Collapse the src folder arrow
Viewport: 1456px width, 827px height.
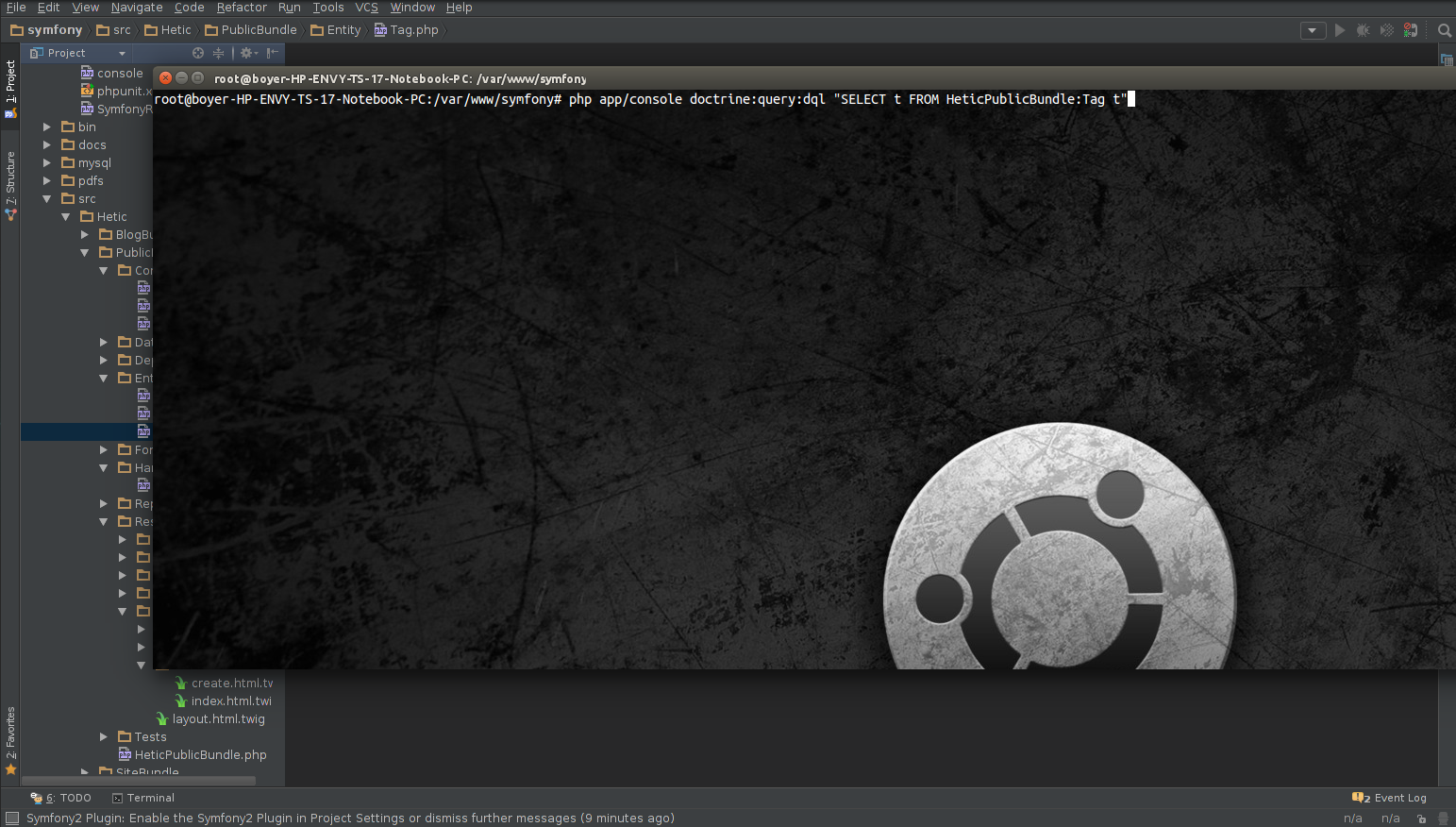(x=47, y=198)
